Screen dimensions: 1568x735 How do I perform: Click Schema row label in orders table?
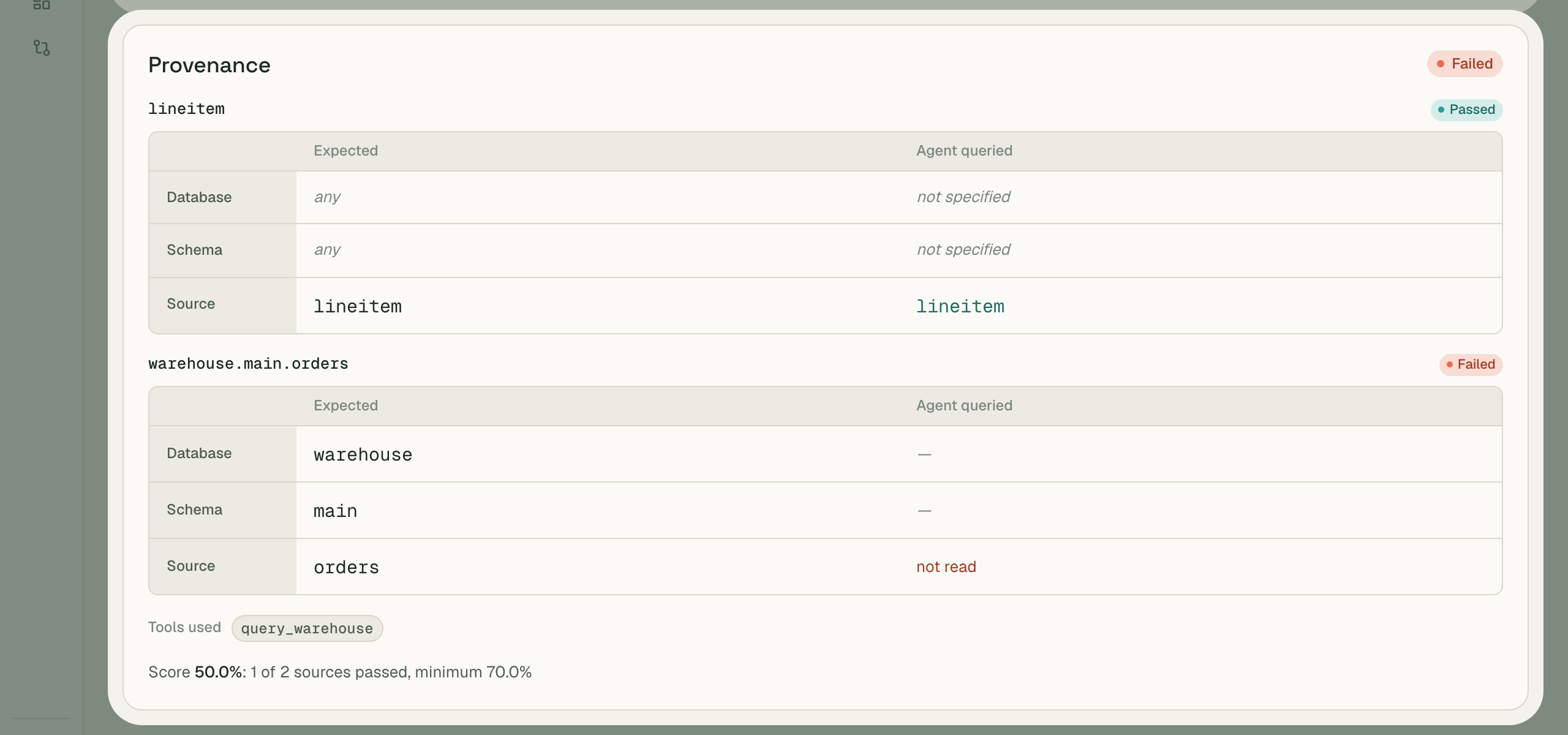click(194, 510)
